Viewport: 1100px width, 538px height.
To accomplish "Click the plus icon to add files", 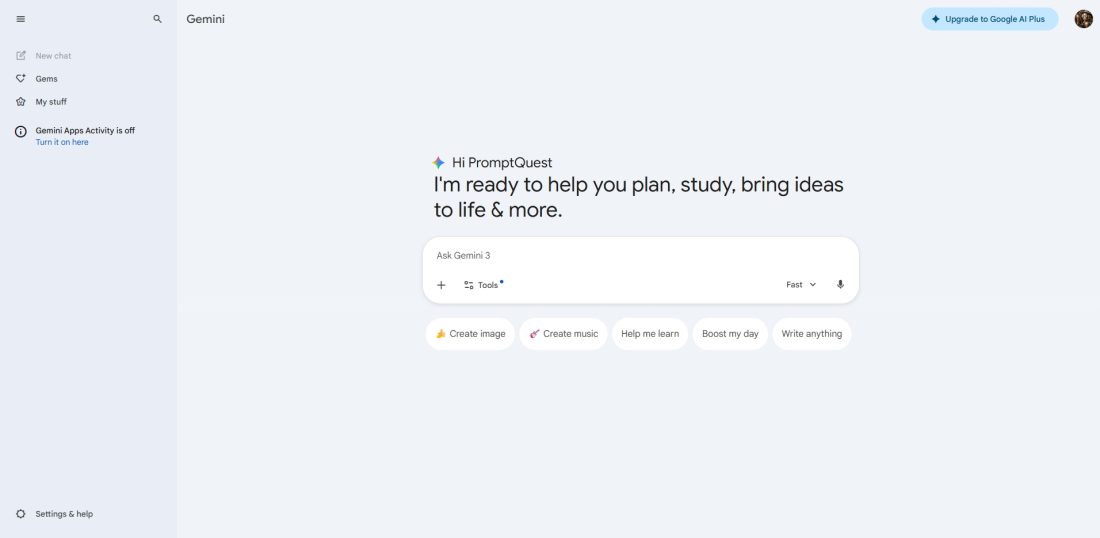I will coord(441,285).
